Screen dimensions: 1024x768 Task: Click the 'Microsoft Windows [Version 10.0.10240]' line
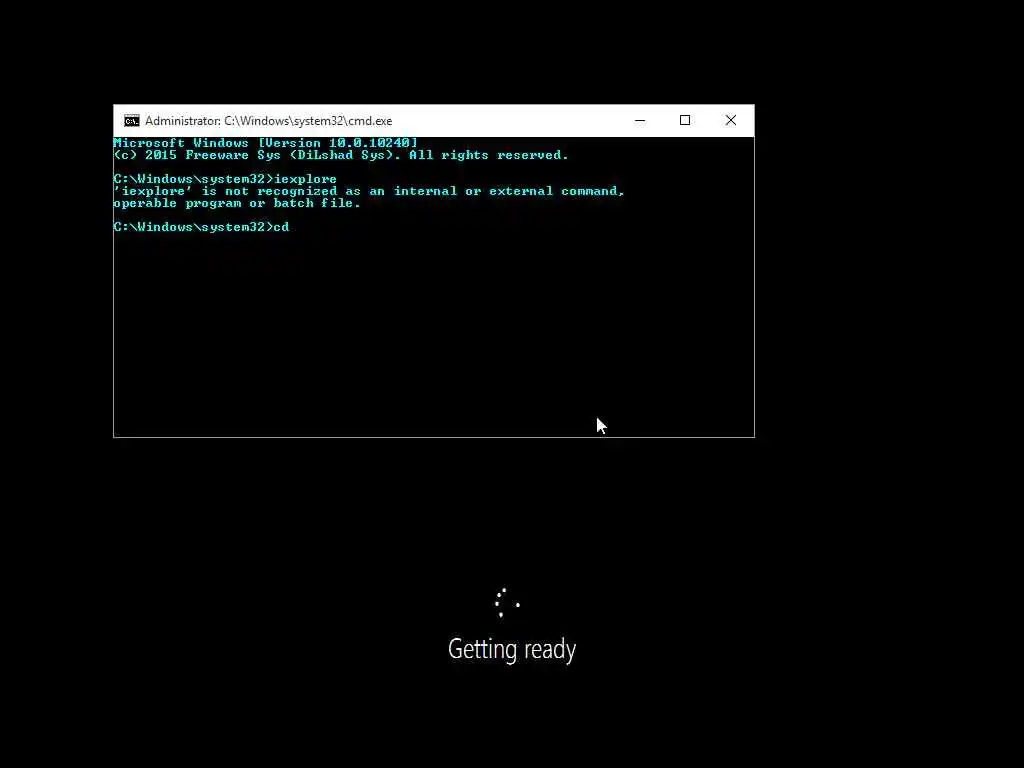[x=265, y=143]
